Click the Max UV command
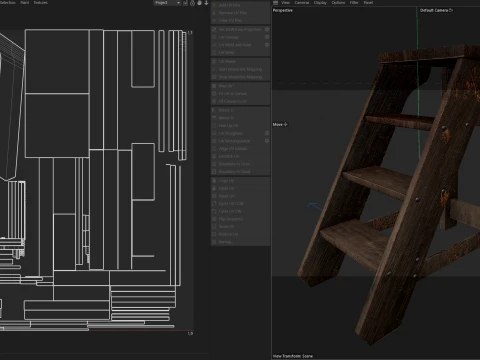The height and width of the screenshot is (360, 480). click(x=240, y=86)
